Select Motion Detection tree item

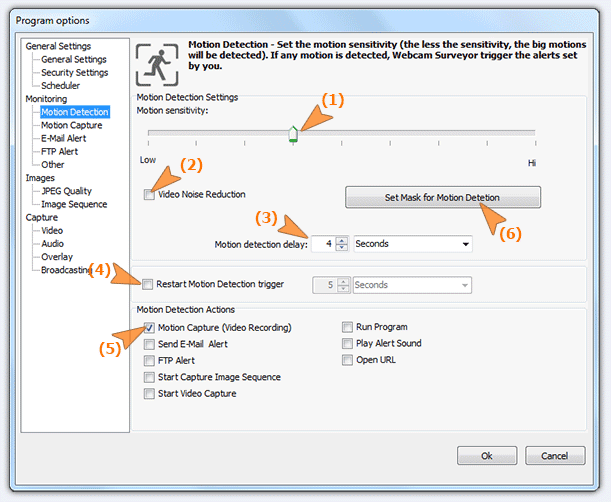[x=75, y=112]
